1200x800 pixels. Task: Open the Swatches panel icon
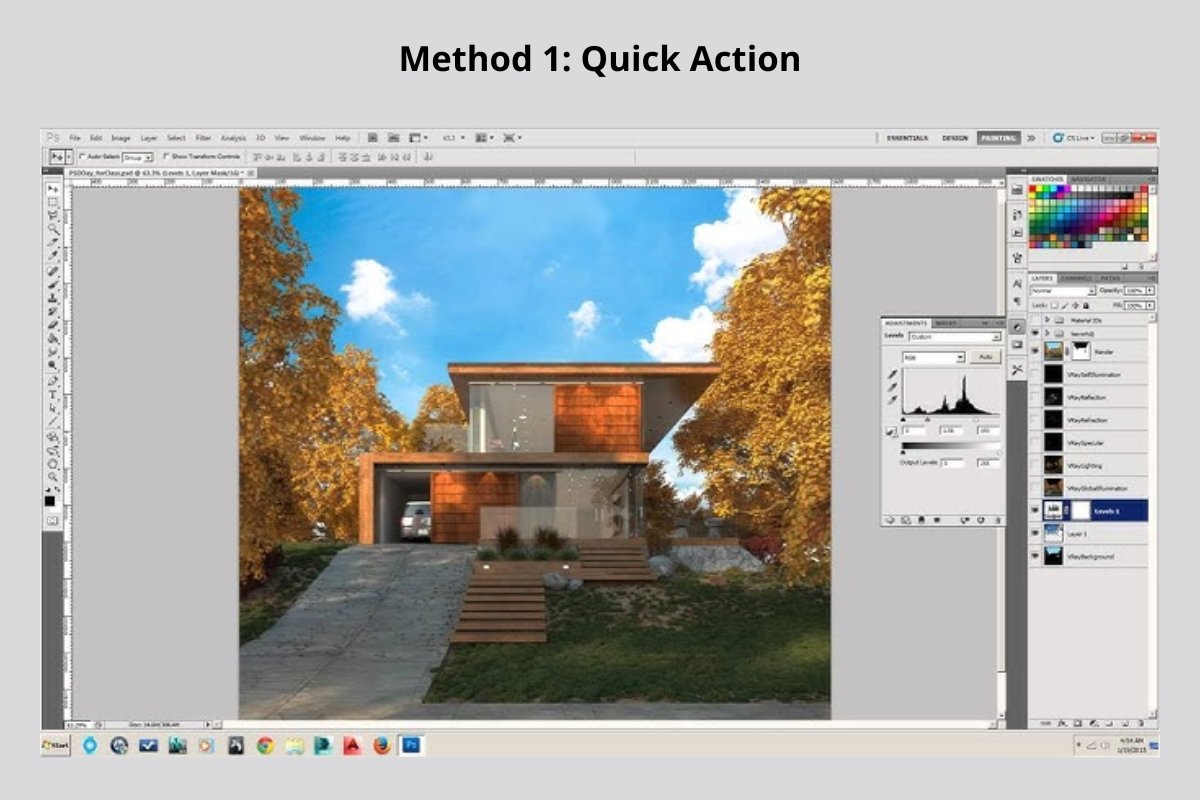click(x=1048, y=179)
